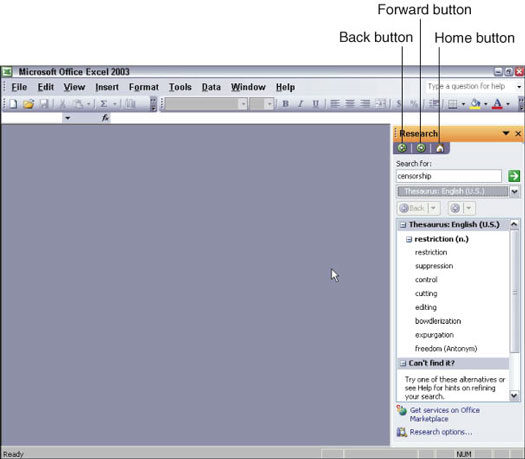Click the Office Marketplace globe icon
The height and width of the screenshot is (459, 525).
pos(401,410)
